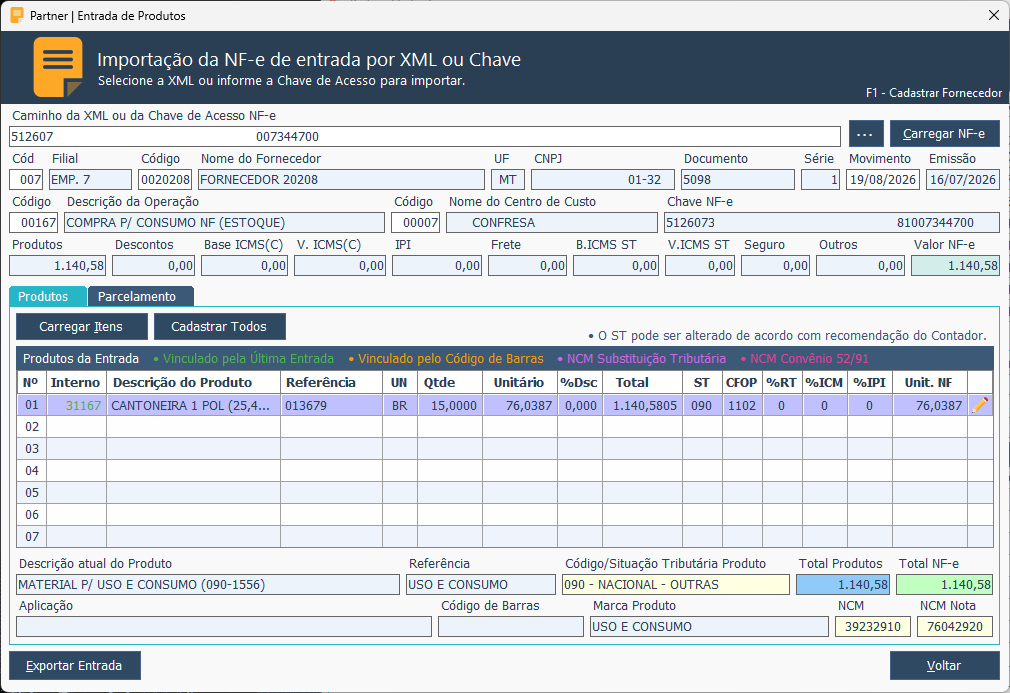Click the Descrição do Produto column header
1010x693 pixels.
pyautogui.click(x=193, y=383)
